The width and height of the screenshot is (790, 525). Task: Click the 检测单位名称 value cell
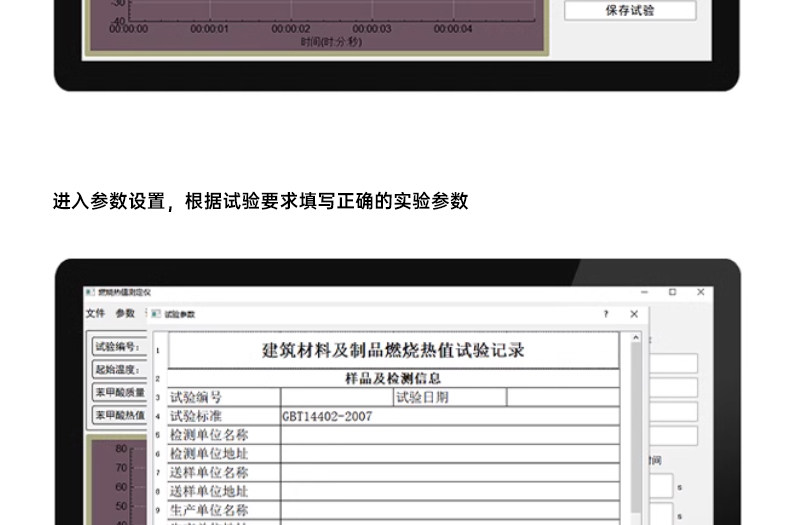(x=450, y=435)
